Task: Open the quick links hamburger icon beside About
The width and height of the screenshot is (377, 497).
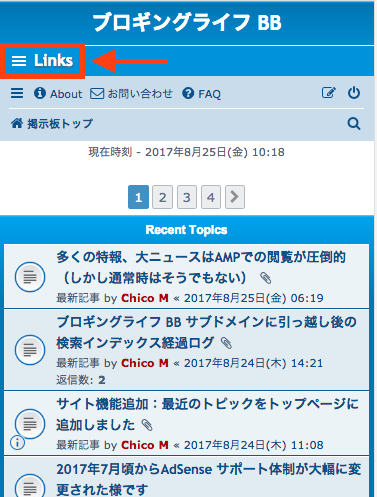Action: pos(17,93)
